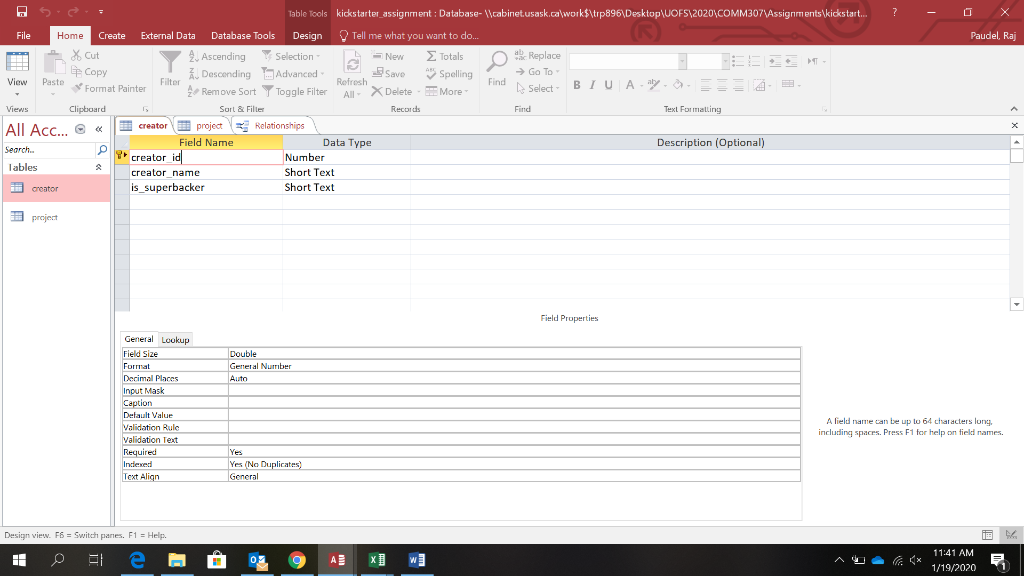Enable Toggle Filter
This screenshot has height=576, width=1024.
(299, 91)
